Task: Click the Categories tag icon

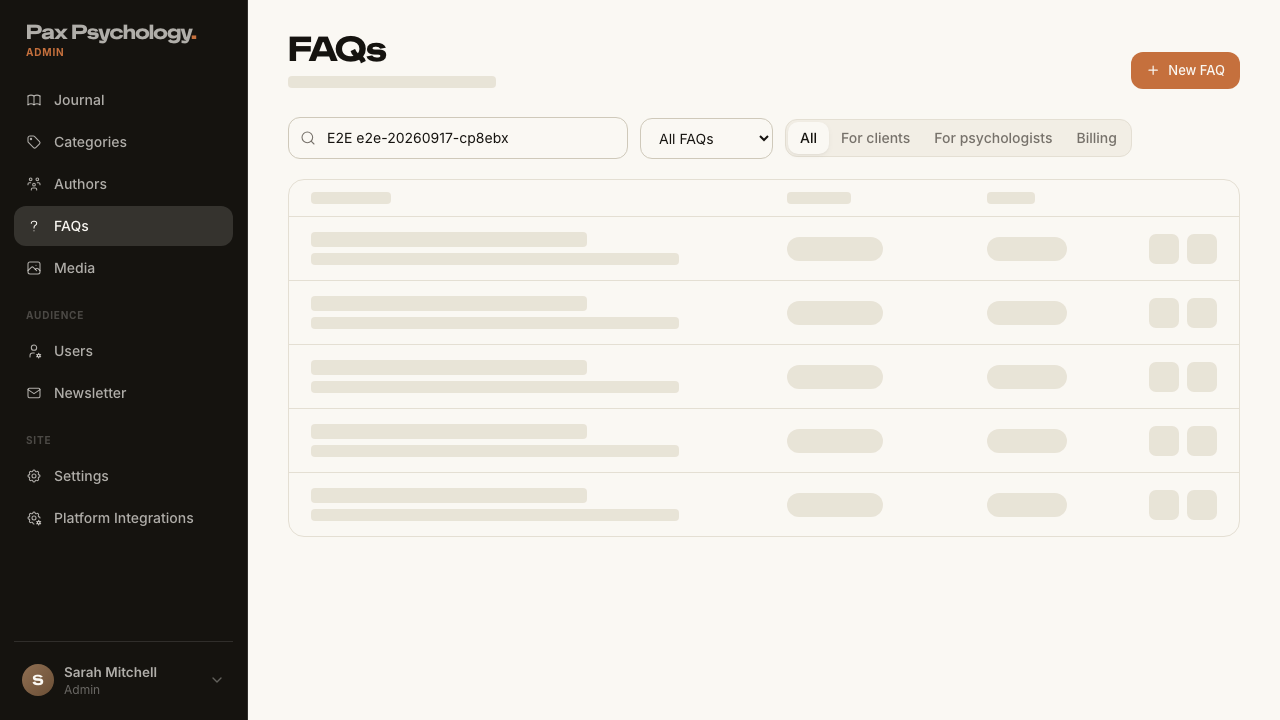Action: point(34,142)
